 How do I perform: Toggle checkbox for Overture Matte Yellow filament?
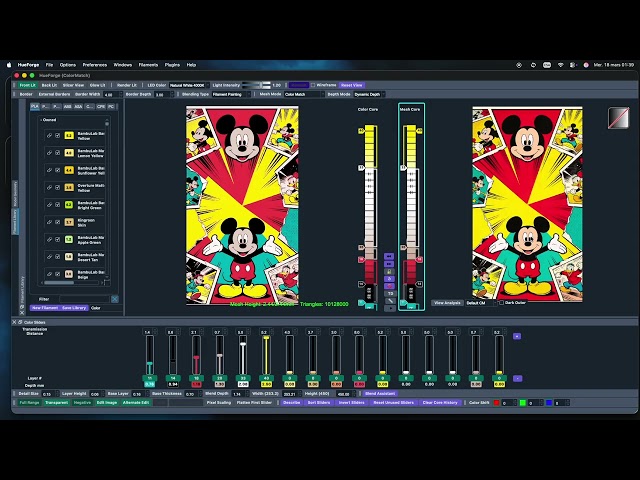pos(58,187)
